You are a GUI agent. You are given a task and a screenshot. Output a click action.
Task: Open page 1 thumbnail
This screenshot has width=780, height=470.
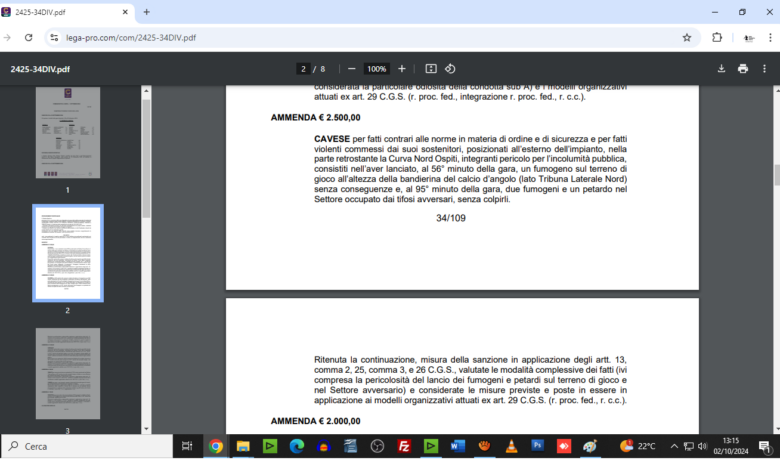point(68,133)
